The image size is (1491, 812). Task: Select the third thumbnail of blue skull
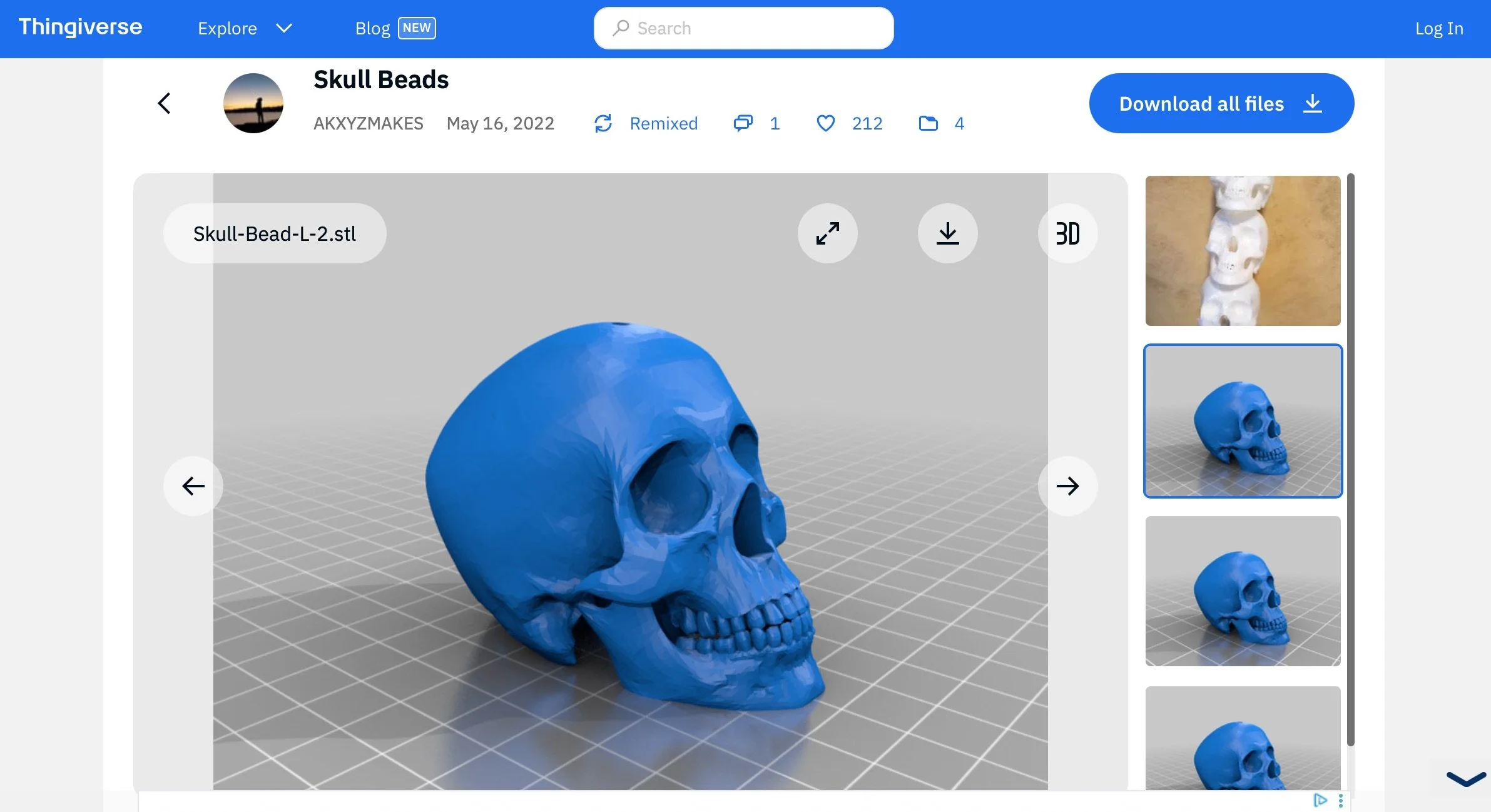[x=1243, y=591]
